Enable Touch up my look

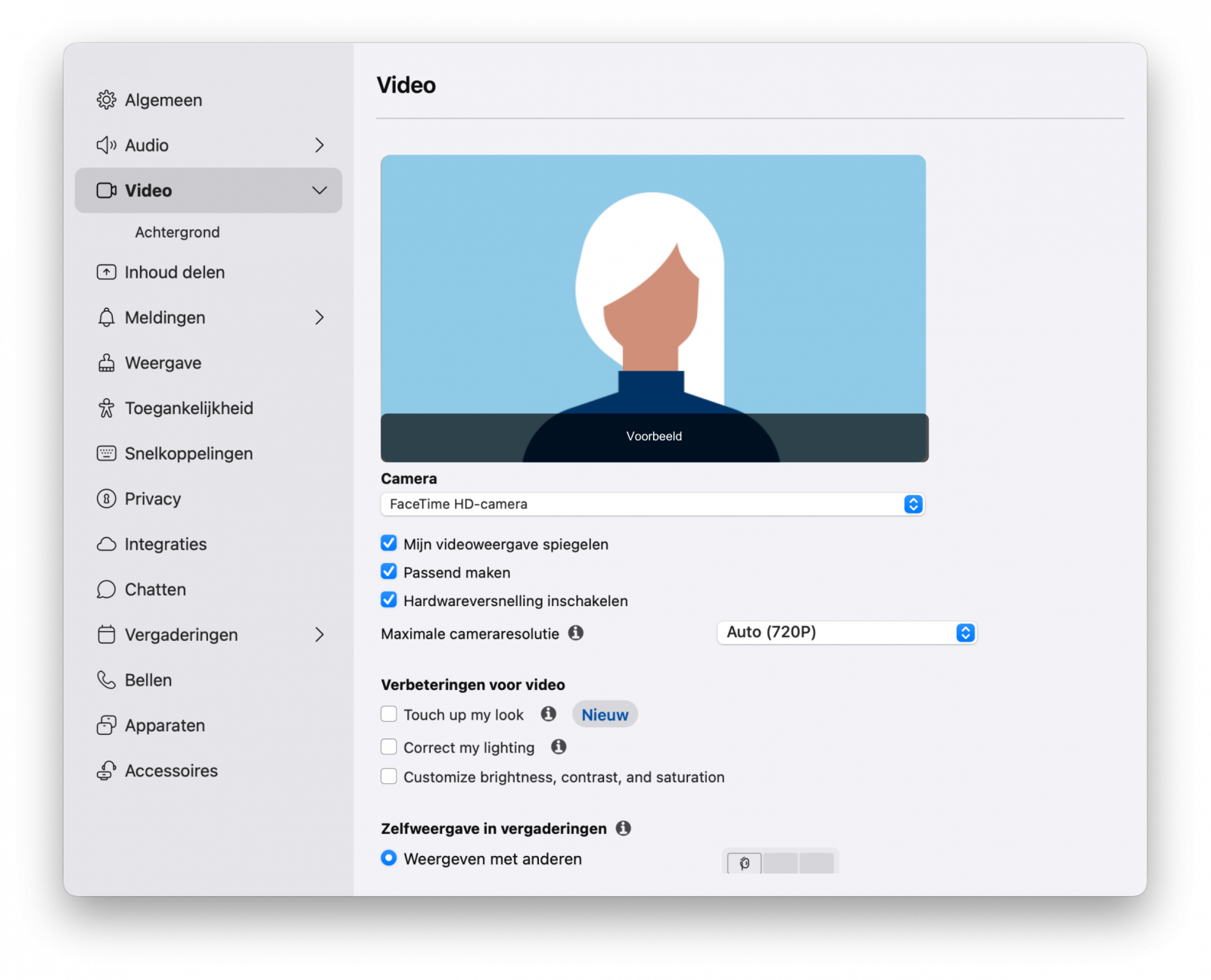point(388,713)
